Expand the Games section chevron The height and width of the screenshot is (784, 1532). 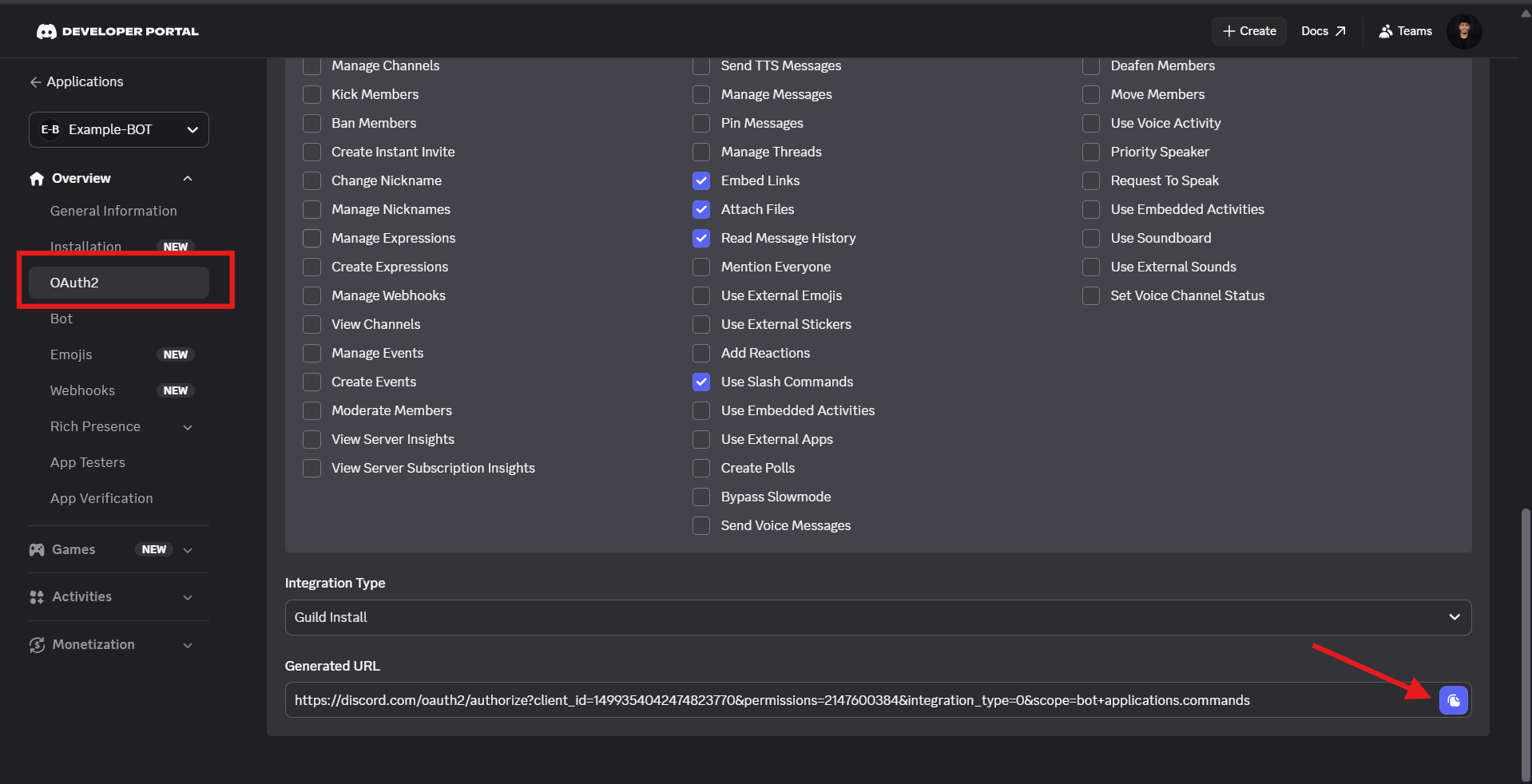(188, 550)
